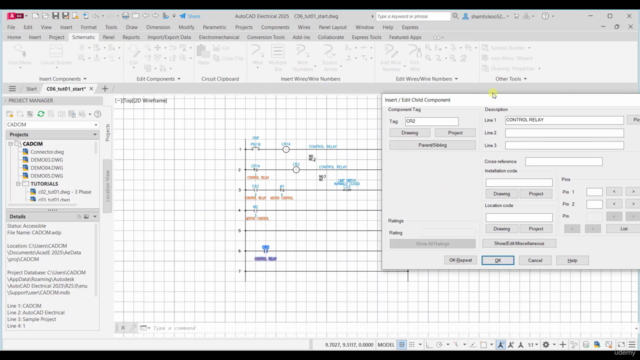Toggle the drawing grid display
Image resolution: width=640 pixels, height=360 pixels.
coord(402,345)
